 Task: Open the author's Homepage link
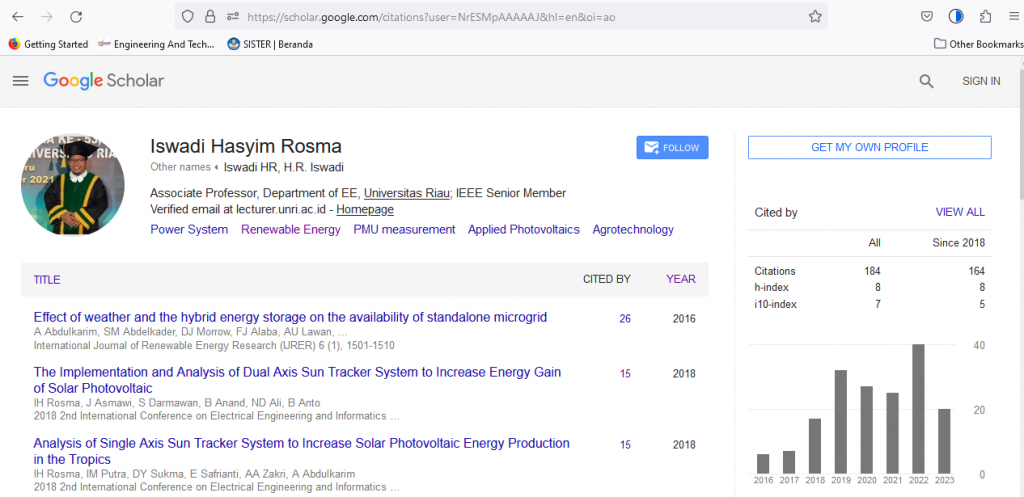pyautogui.click(x=365, y=210)
